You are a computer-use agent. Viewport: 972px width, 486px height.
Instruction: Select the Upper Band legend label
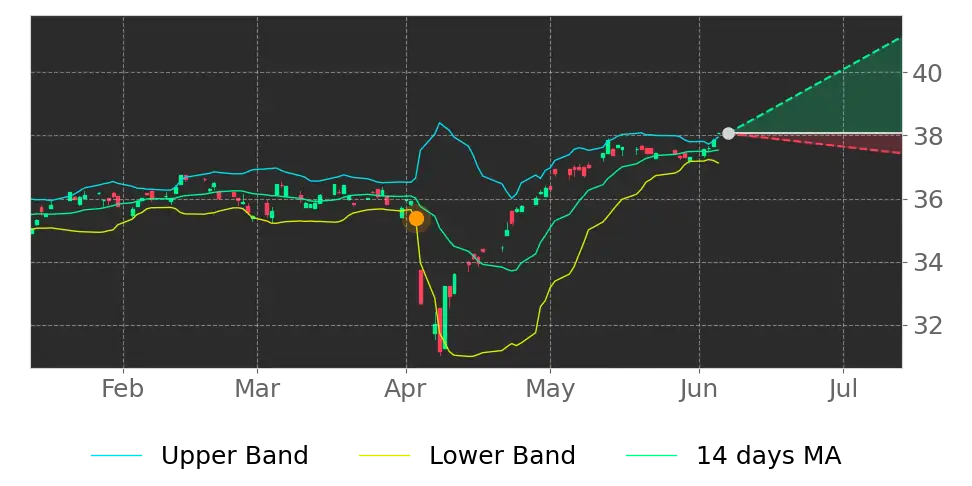pyautogui.click(x=234, y=456)
